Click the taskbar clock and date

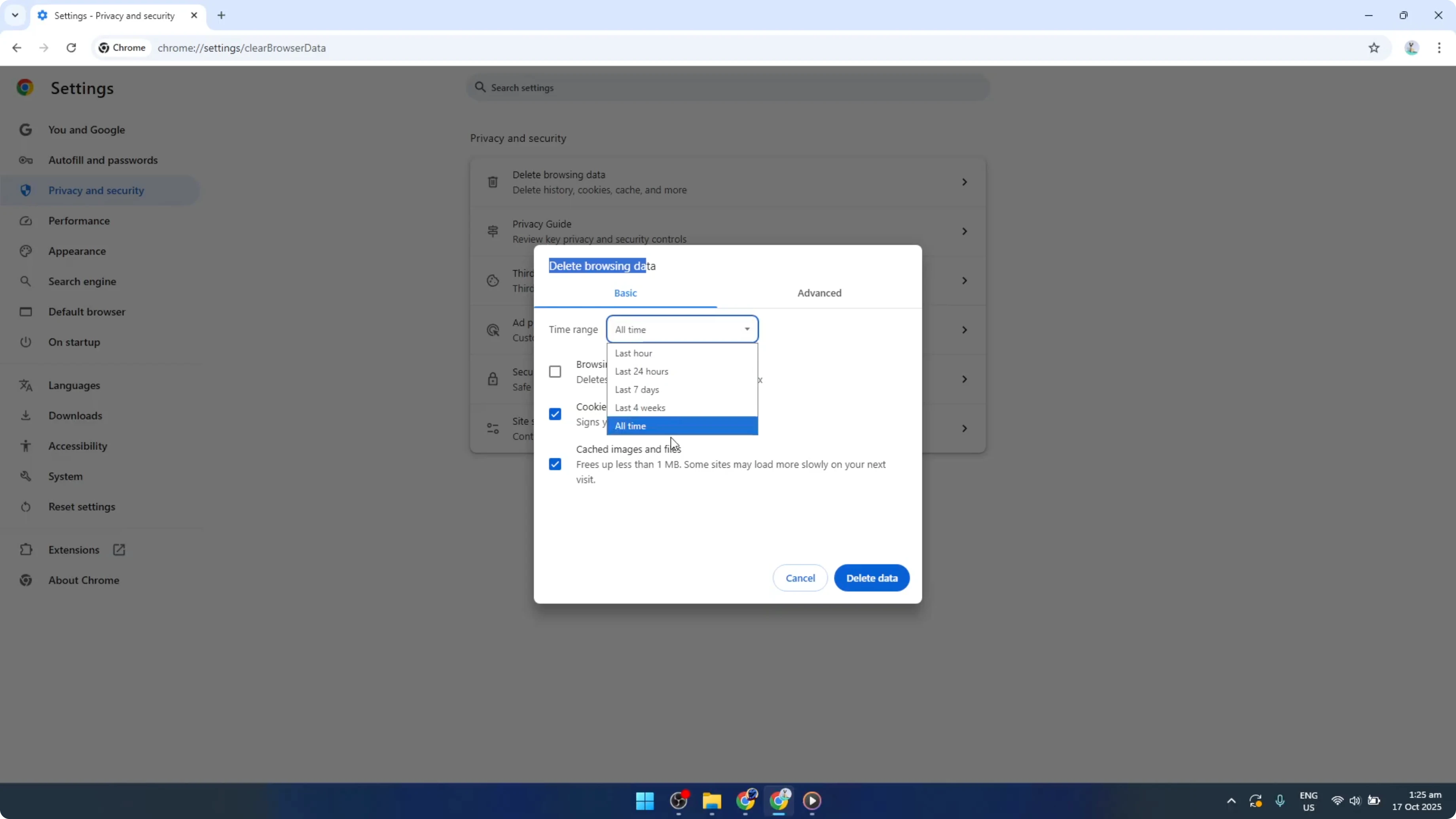click(x=1416, y=801)
